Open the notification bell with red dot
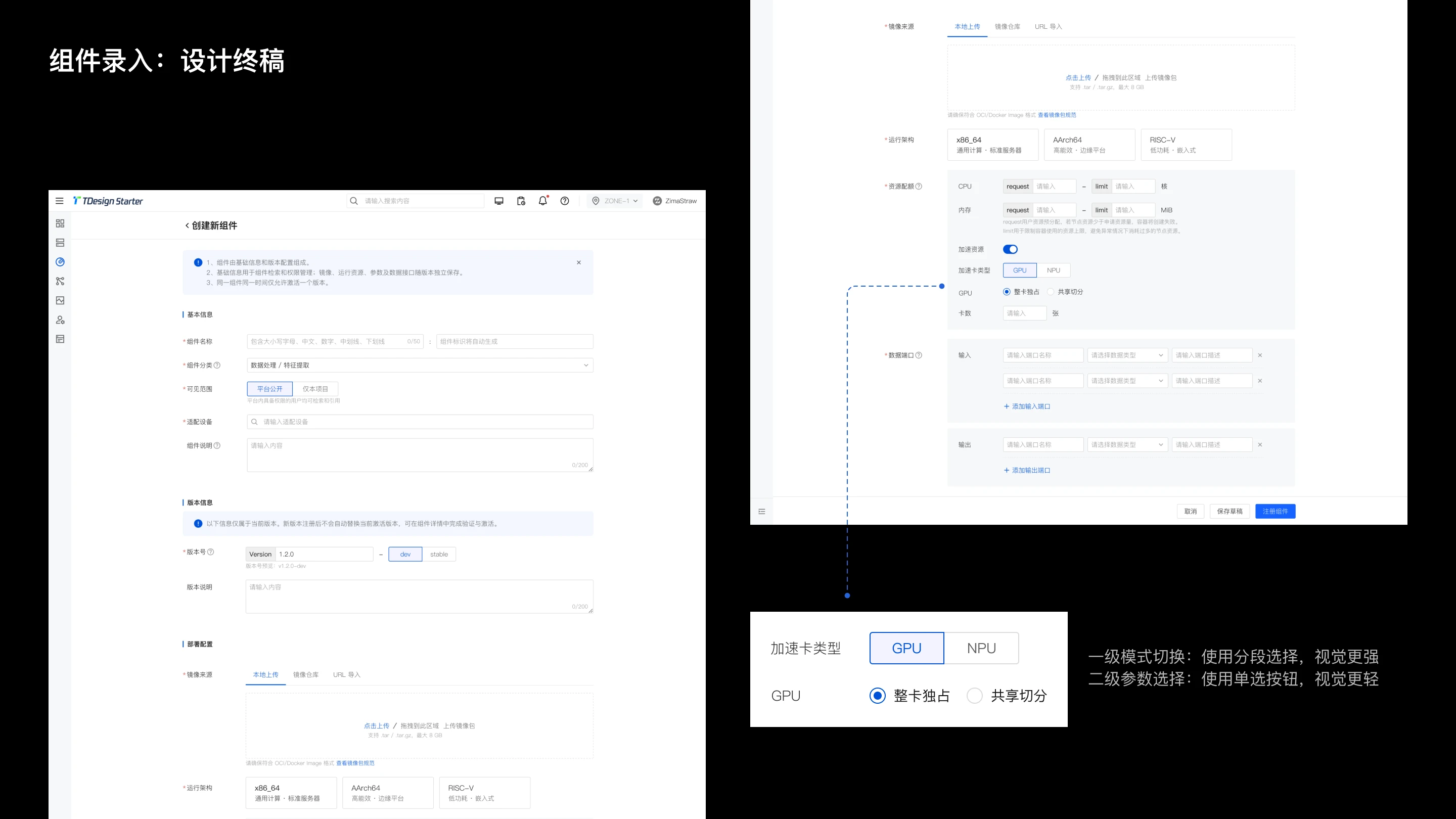This screenshot has height=819, width=1456. (x=542, y=201)
